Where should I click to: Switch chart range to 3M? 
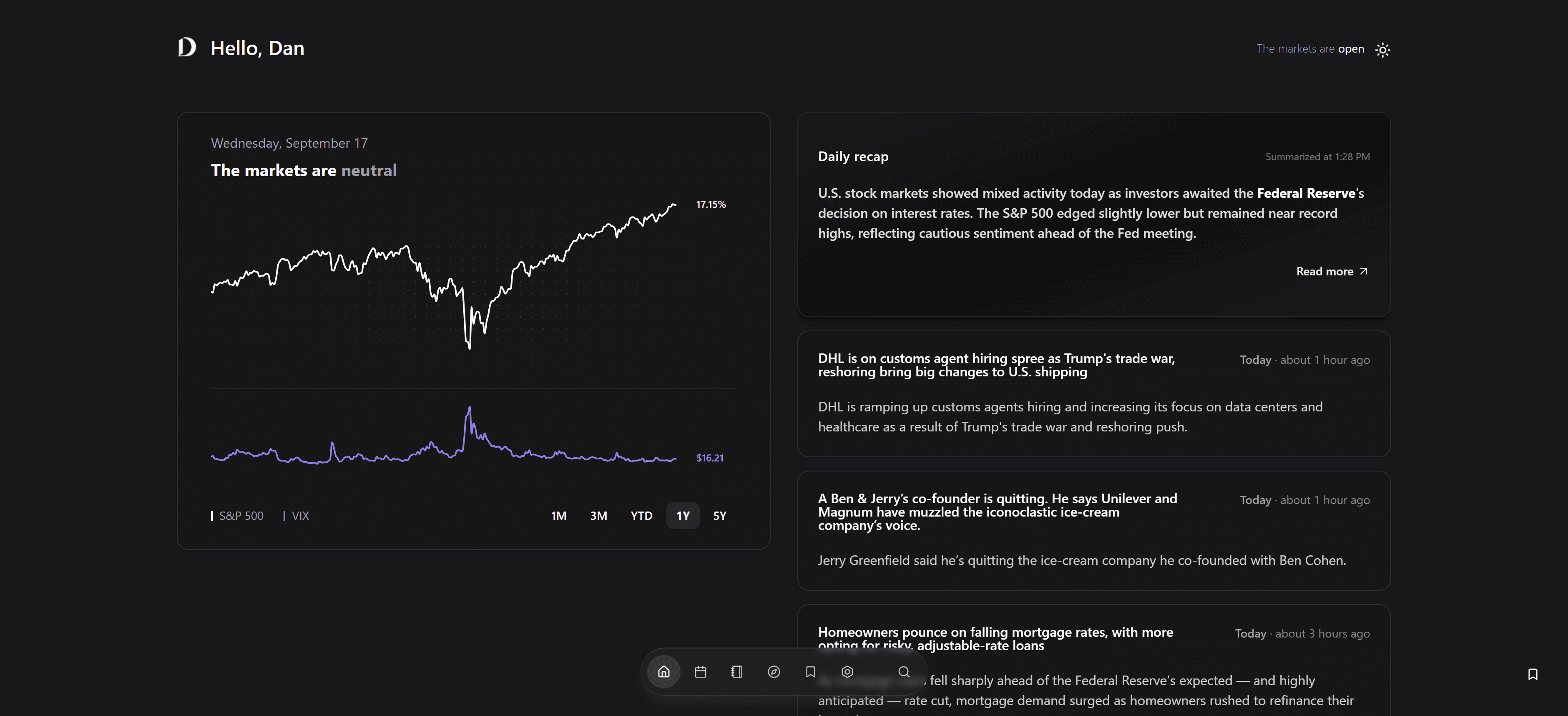[x=598, y=516]
